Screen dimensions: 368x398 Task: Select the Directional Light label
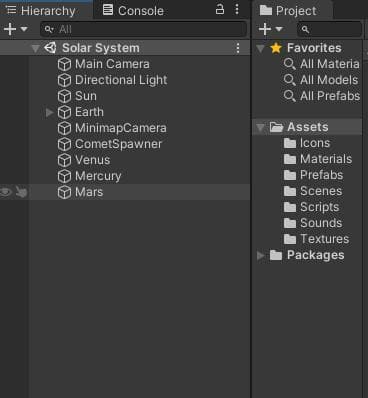121,80
